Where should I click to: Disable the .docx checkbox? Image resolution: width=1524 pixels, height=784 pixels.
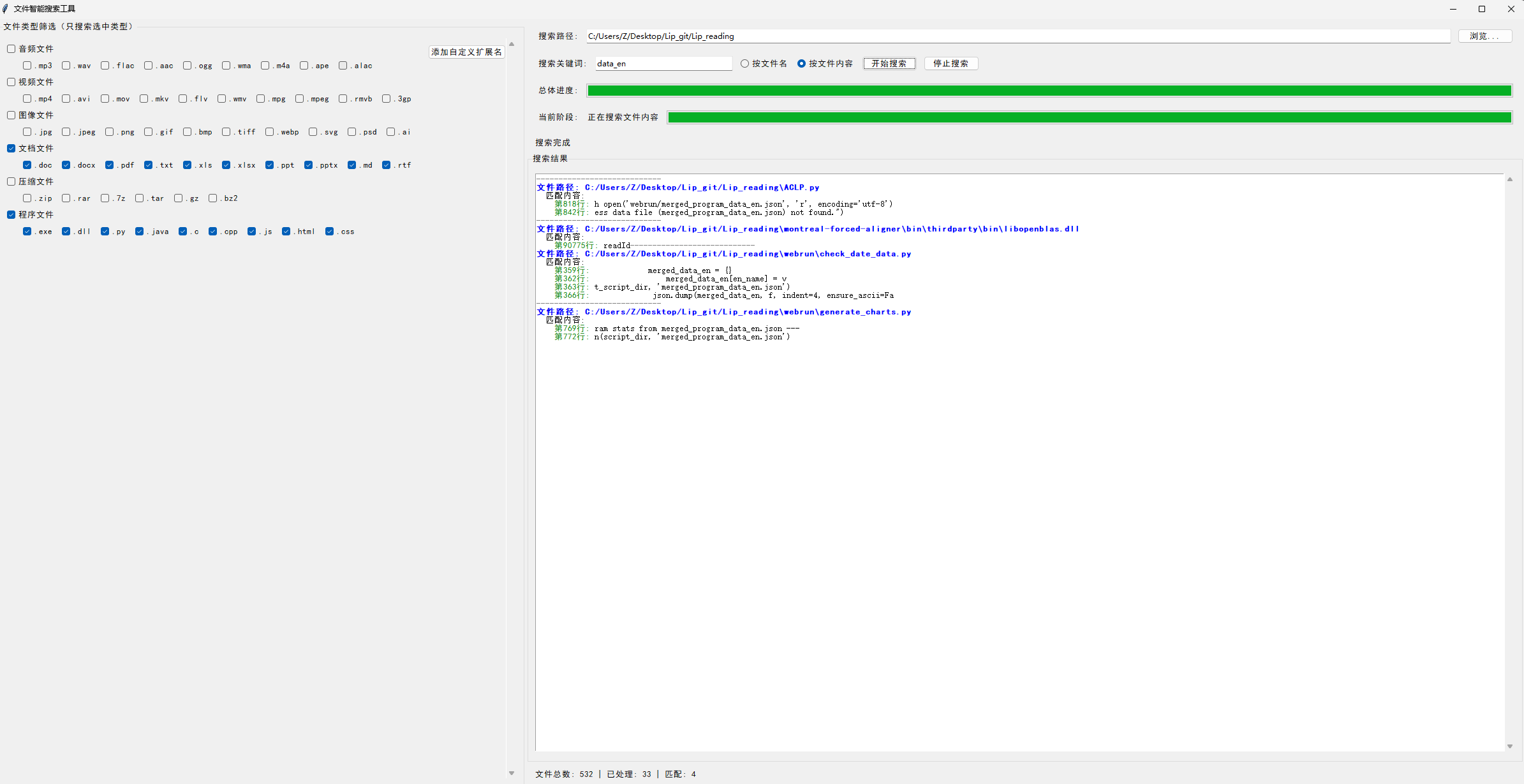tap(66, 165)
